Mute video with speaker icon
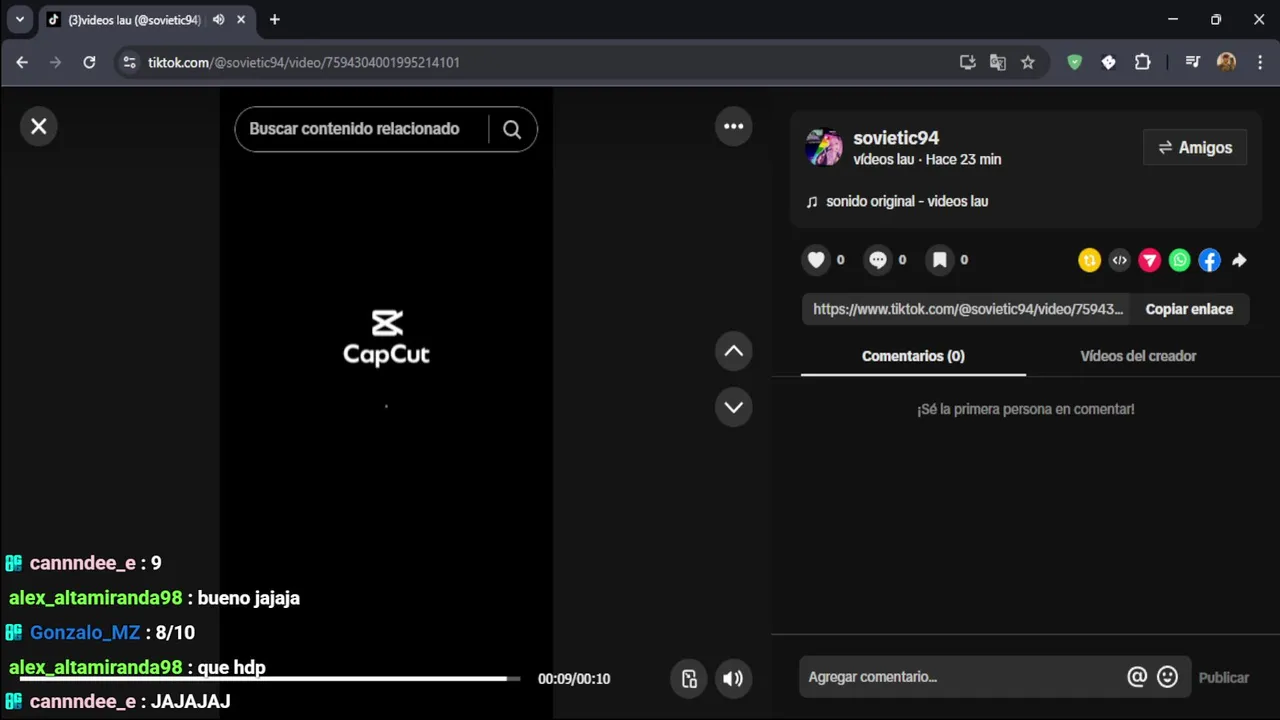 733,679
